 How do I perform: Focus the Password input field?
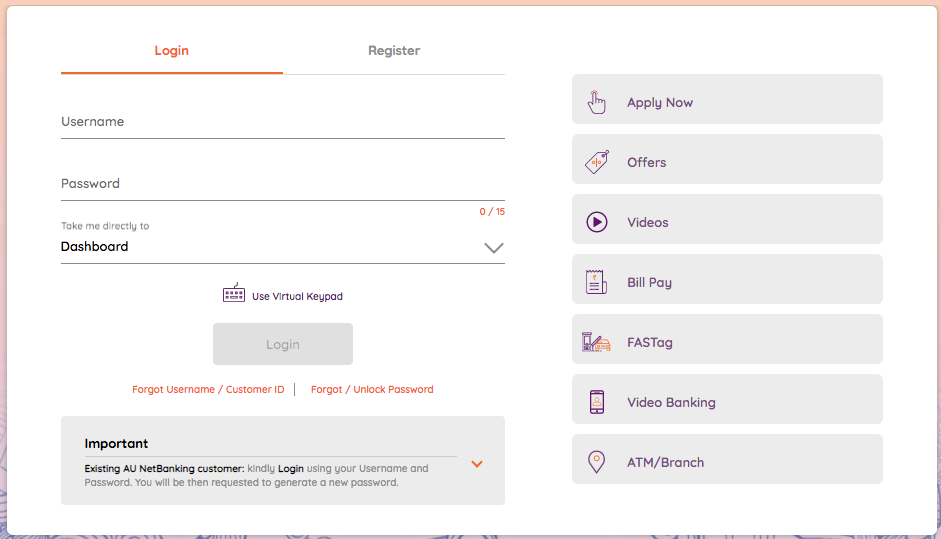282,185
